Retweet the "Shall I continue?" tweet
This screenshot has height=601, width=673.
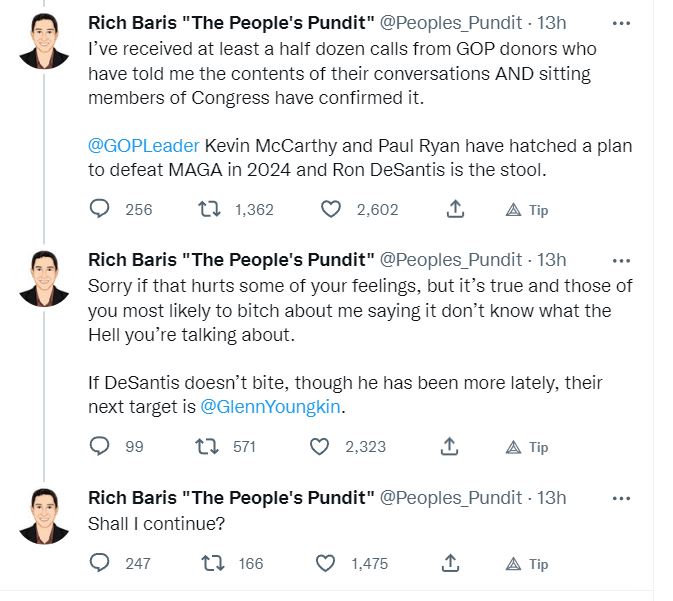pyautogui.click(x=213, y=563)
